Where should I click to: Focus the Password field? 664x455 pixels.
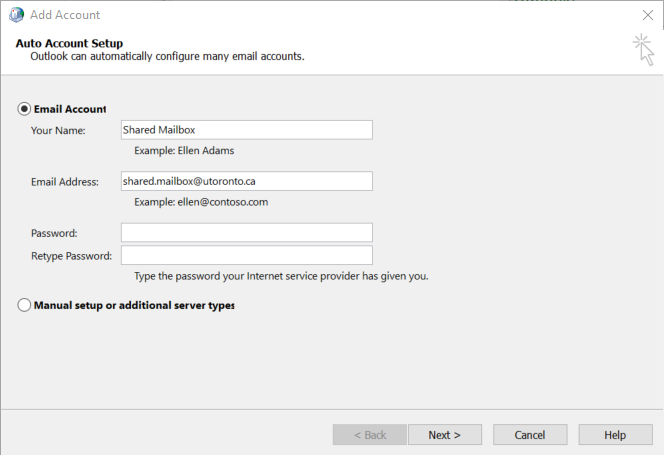(x=246, y=233)
